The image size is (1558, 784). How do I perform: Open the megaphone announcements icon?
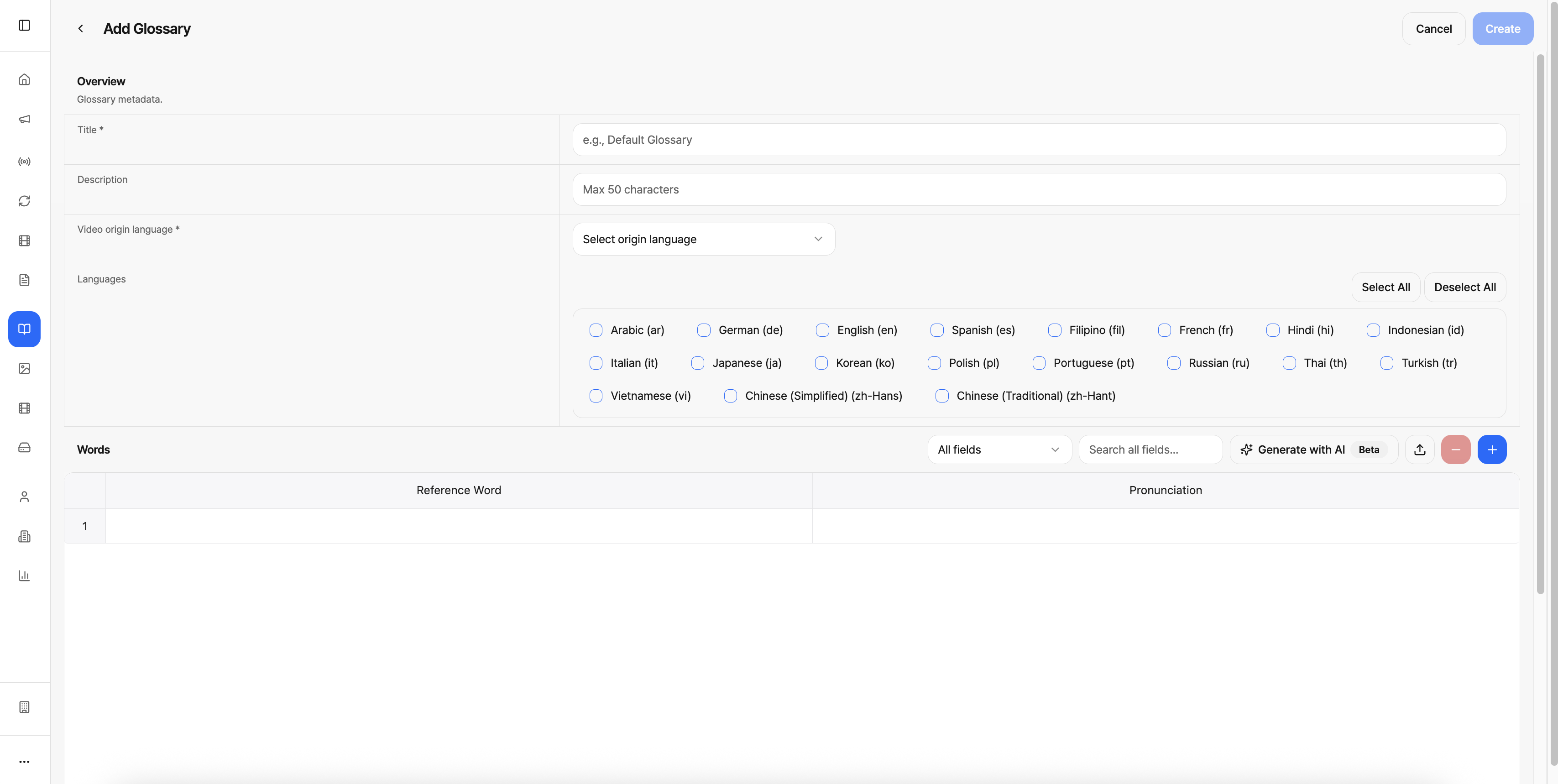pyautogui.click(x=24, y=119)
